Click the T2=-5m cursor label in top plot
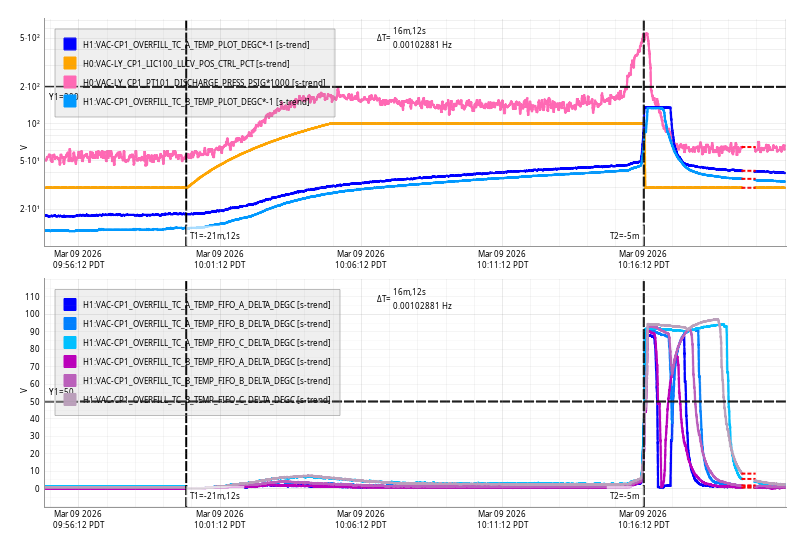 pos(624,236)
